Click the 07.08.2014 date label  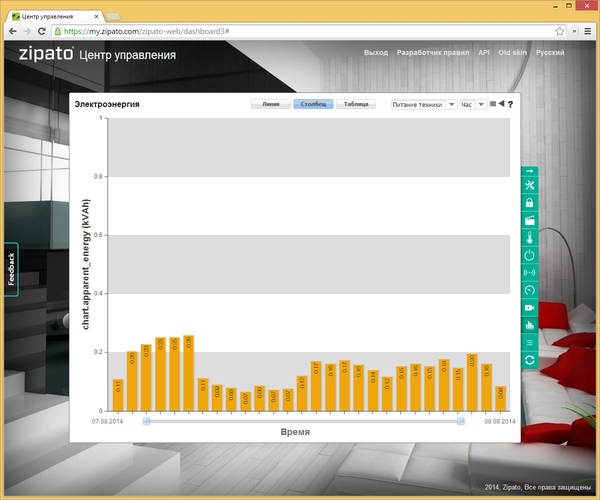point(108,422)
